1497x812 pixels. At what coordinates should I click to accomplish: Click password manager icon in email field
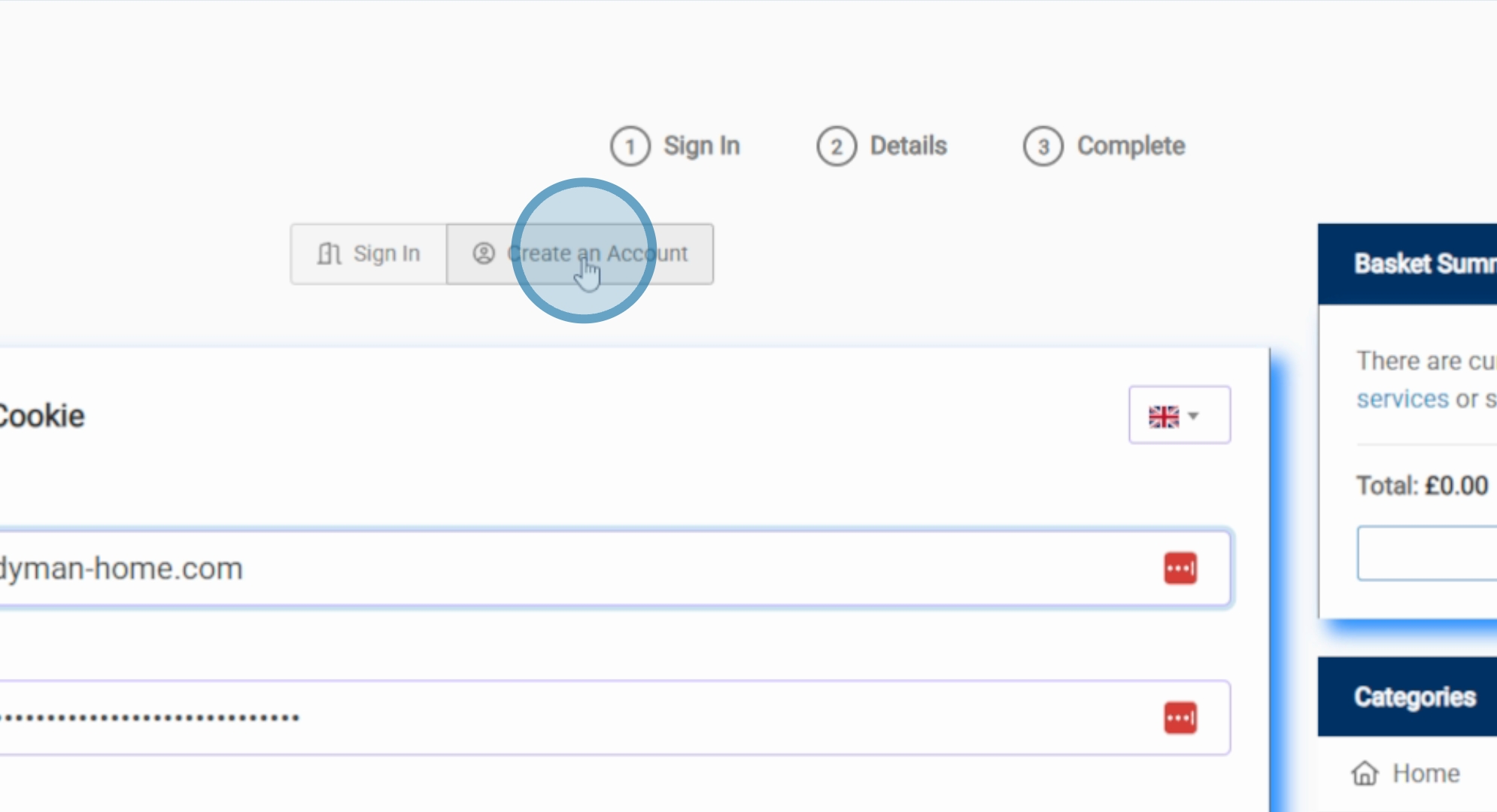point(1180,568)
